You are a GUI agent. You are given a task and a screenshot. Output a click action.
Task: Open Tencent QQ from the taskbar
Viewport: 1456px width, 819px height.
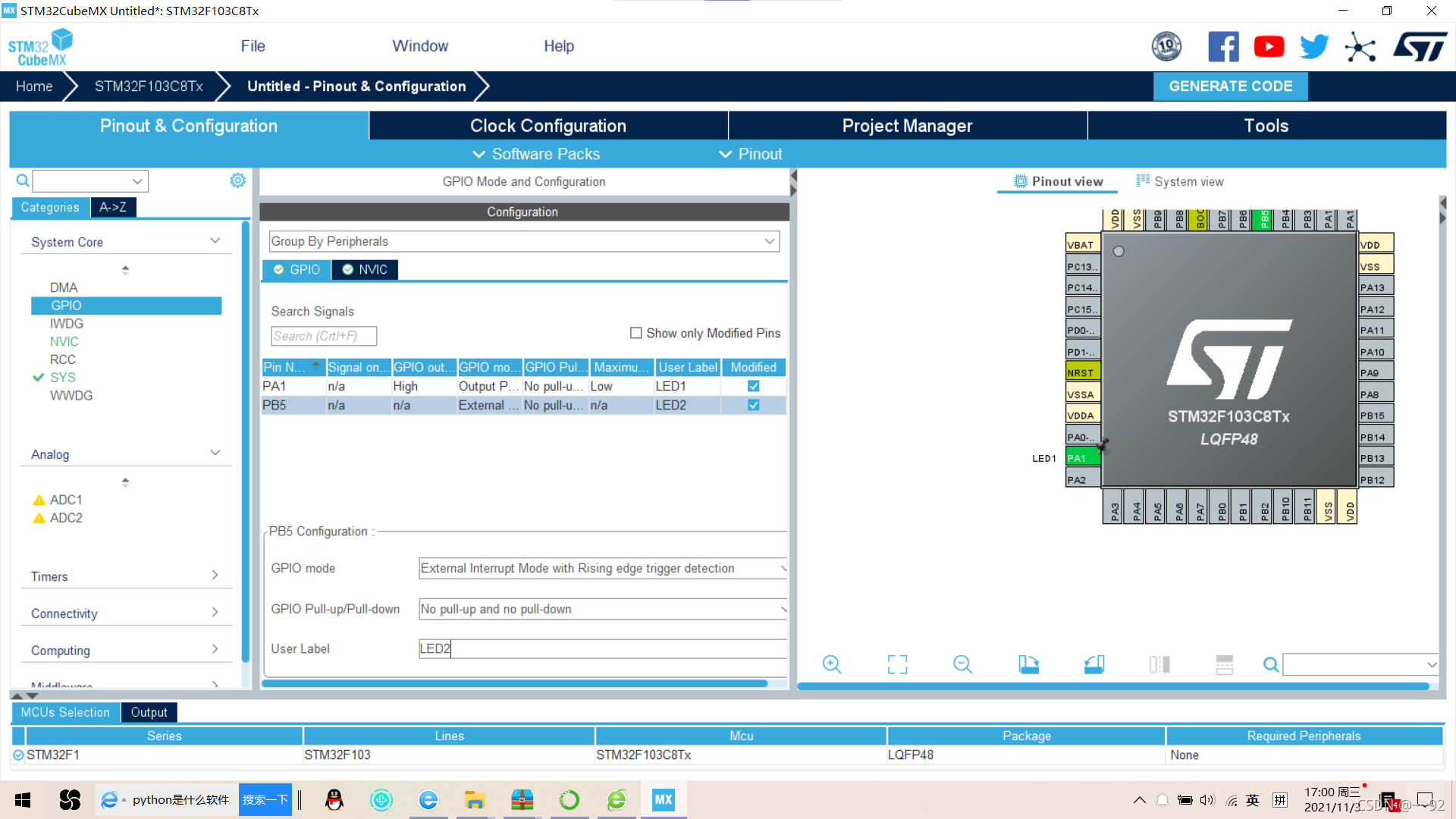tap(334, 799)
